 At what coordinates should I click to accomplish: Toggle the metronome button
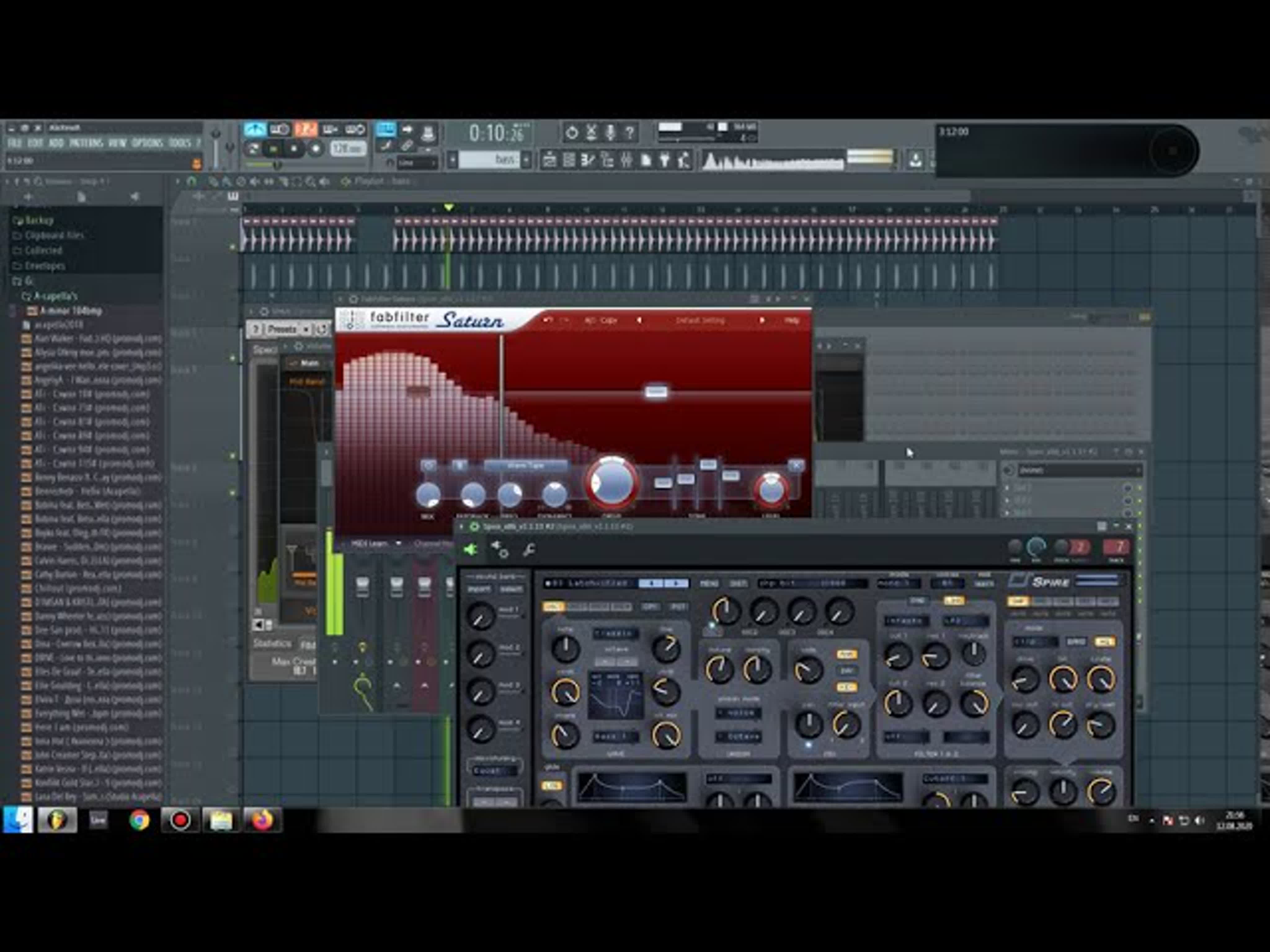pos(255,129)
